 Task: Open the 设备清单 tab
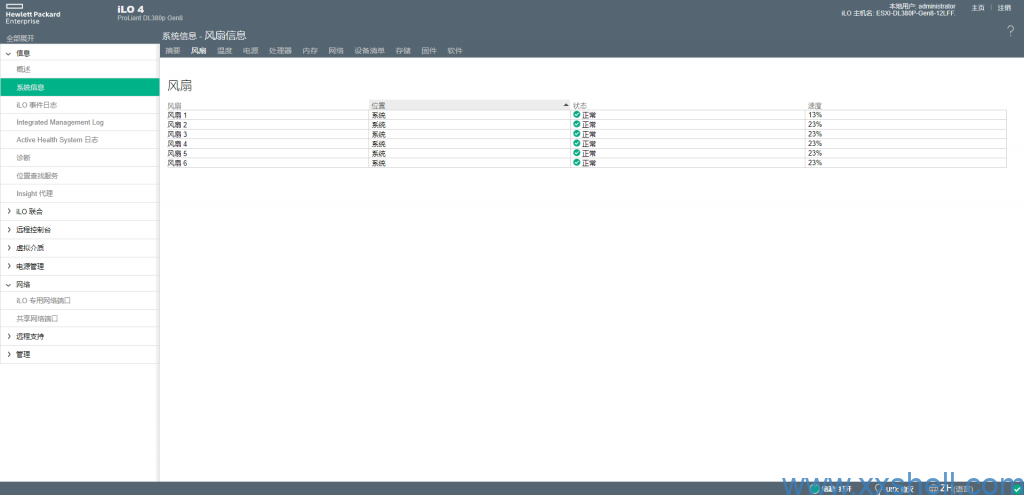pos(369,50)
